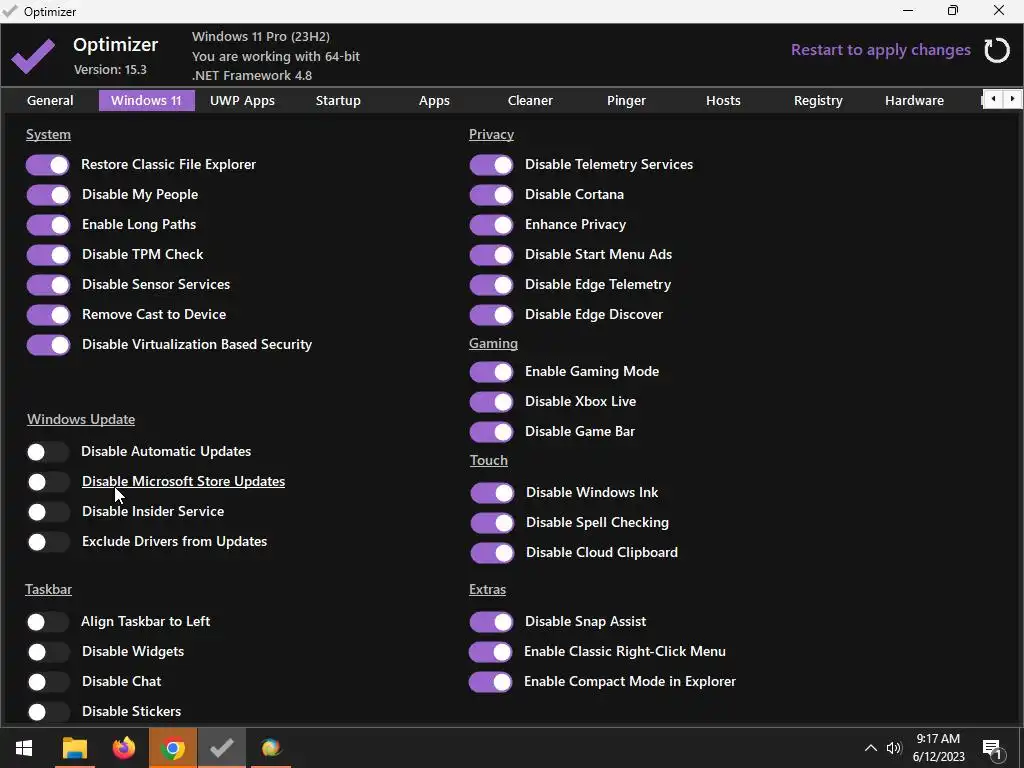The width and height of the screenshot is (1024, 768).
Task: Toggle Disable TPM Check
Action: tap(48, 255)
